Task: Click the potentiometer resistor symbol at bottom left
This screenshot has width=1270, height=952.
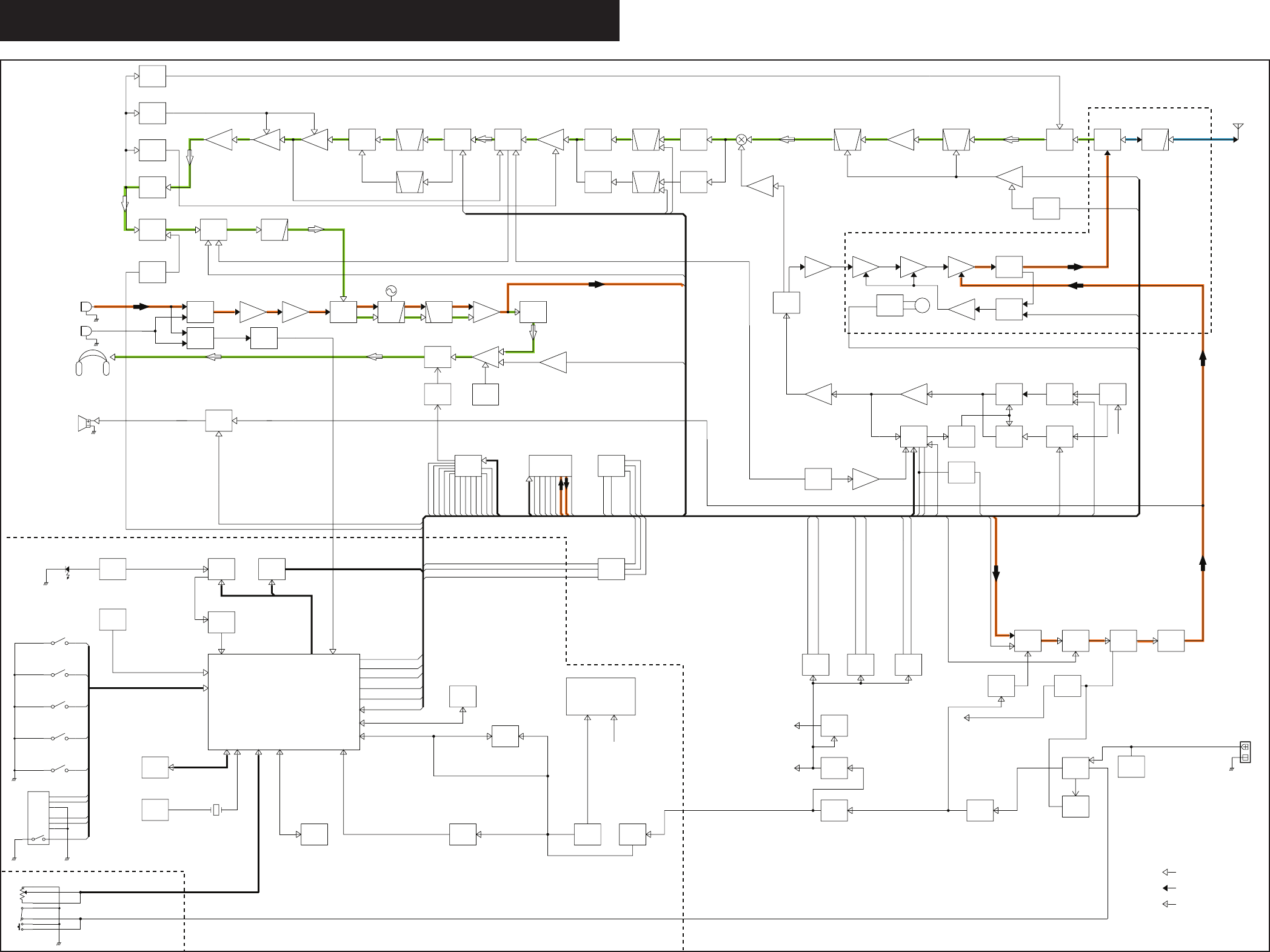Action: coord(23,894)
